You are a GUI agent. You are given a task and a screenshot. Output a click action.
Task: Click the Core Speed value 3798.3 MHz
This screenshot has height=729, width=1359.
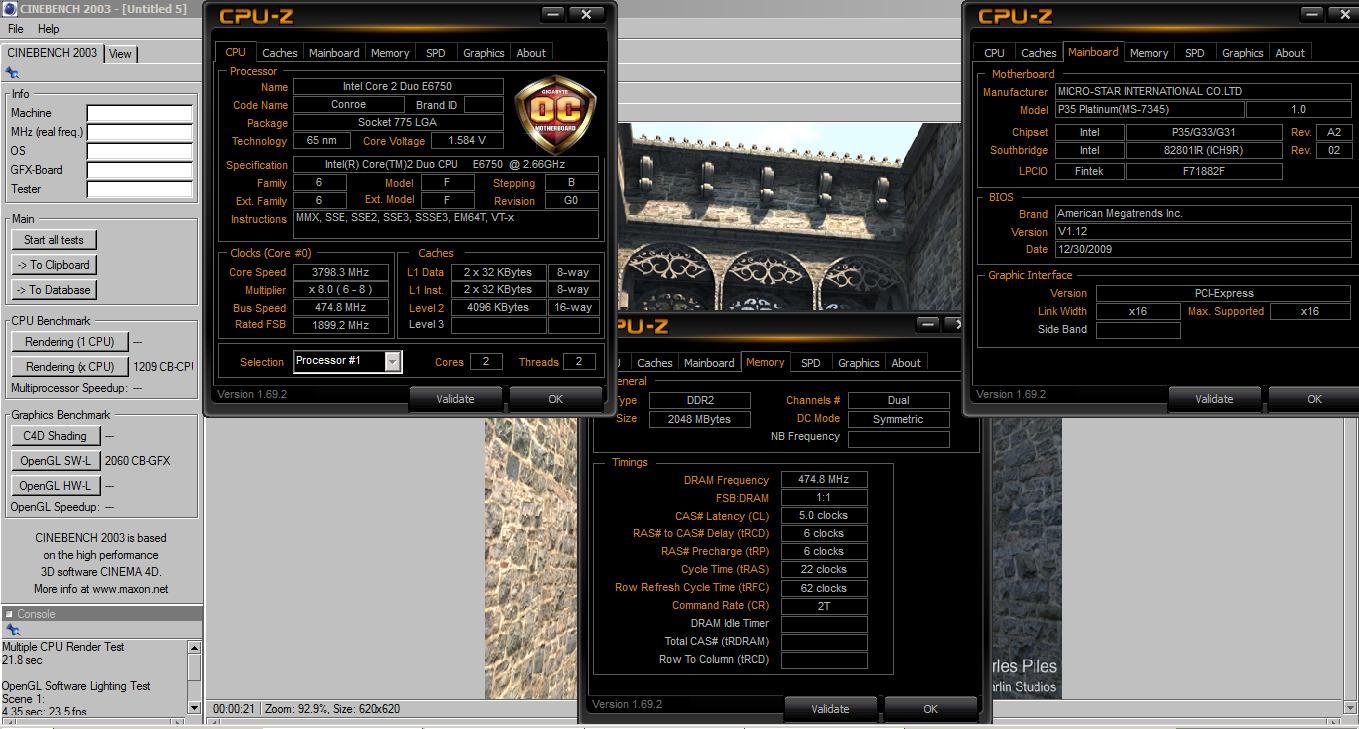341,272
